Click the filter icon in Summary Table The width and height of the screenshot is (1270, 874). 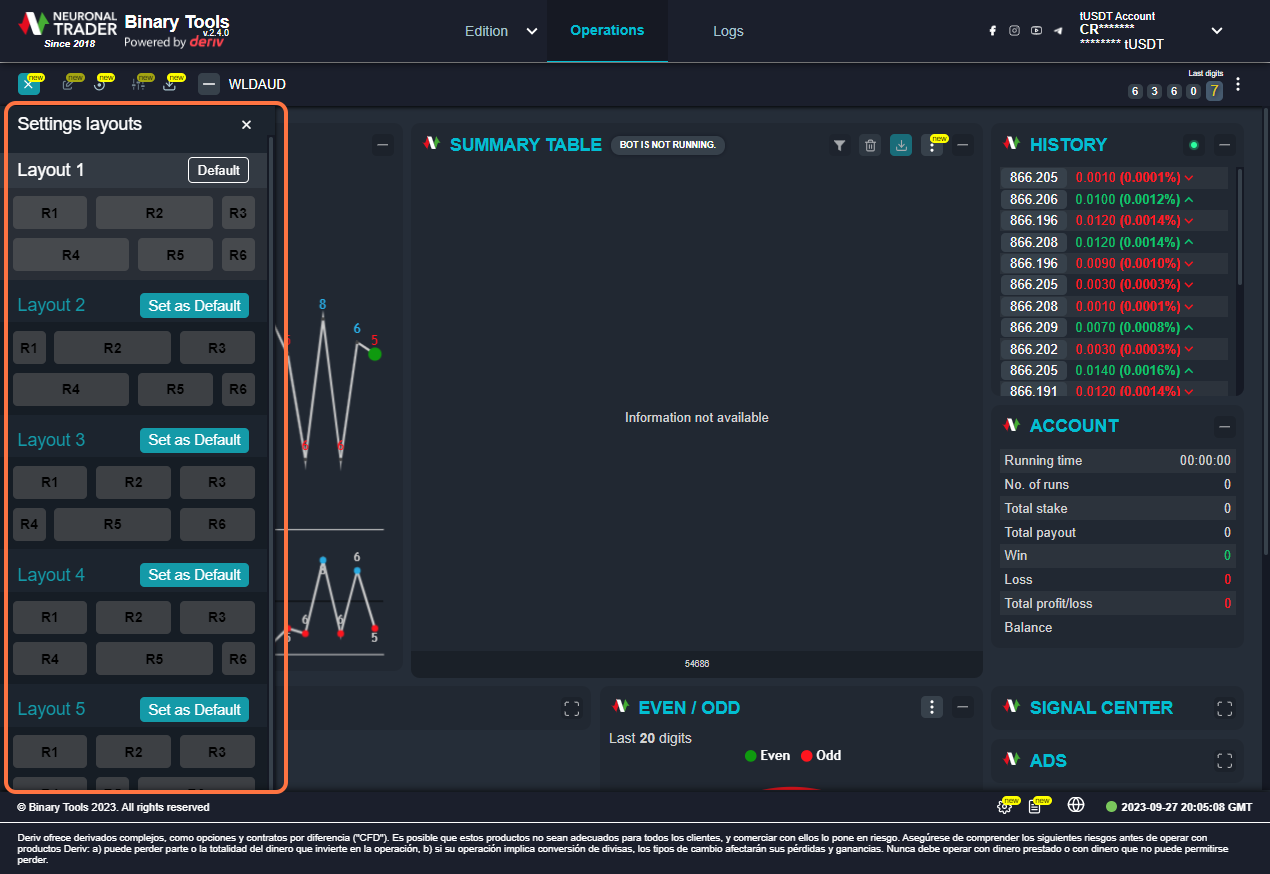tap(839, 146)
